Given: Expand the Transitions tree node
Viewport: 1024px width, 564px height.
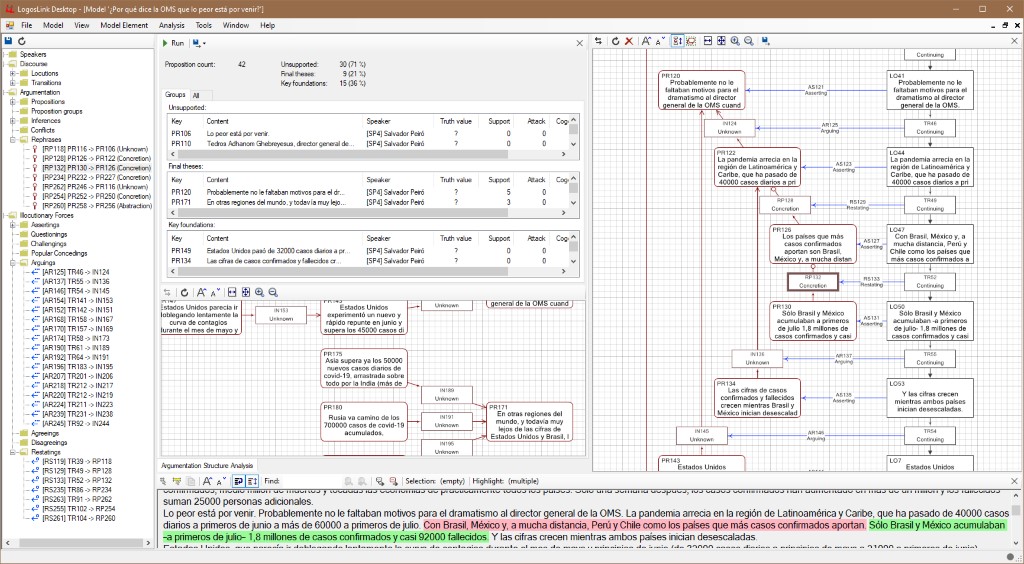Looking at the screenshot, I should click(12, 83).
